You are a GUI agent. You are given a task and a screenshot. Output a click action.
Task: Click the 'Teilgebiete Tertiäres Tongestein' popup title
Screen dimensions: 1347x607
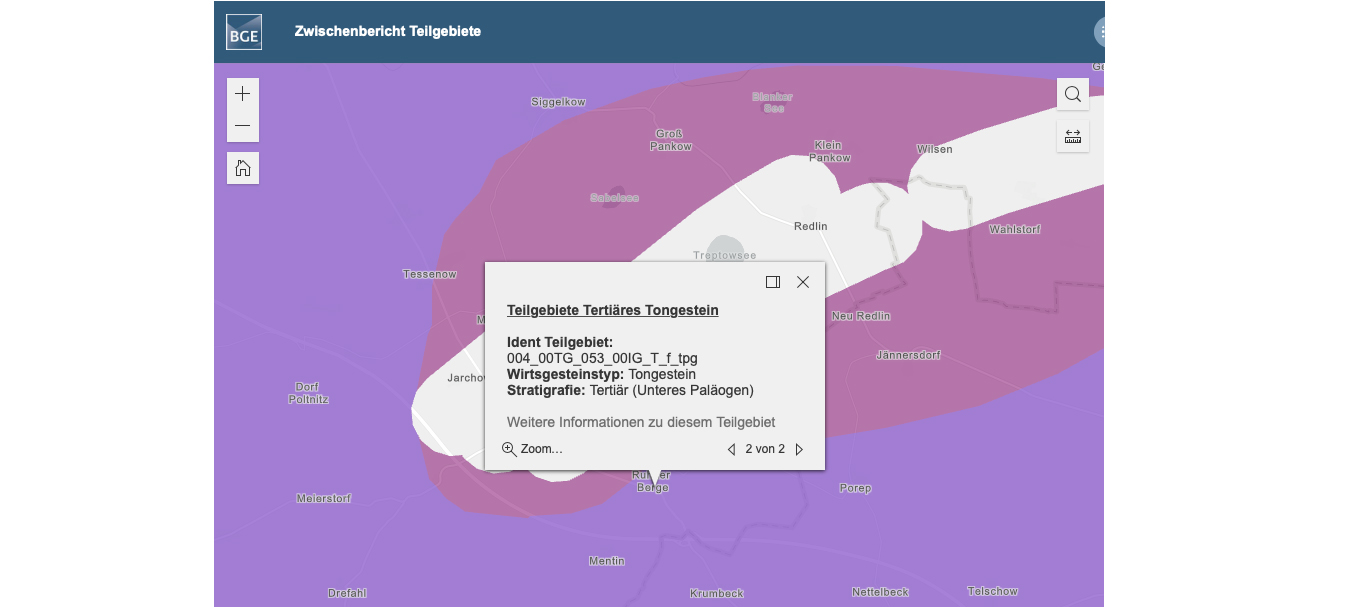pyautogui.click(x=612, y=310)
